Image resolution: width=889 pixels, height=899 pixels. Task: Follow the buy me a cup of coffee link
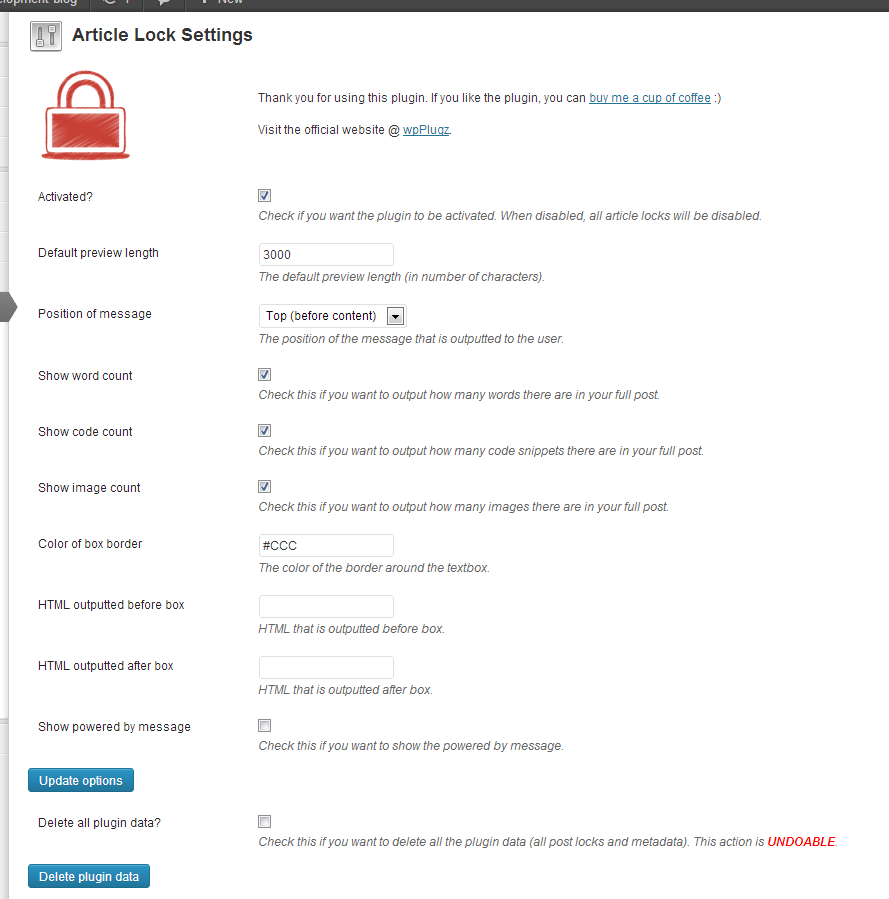tap(650, 97)
